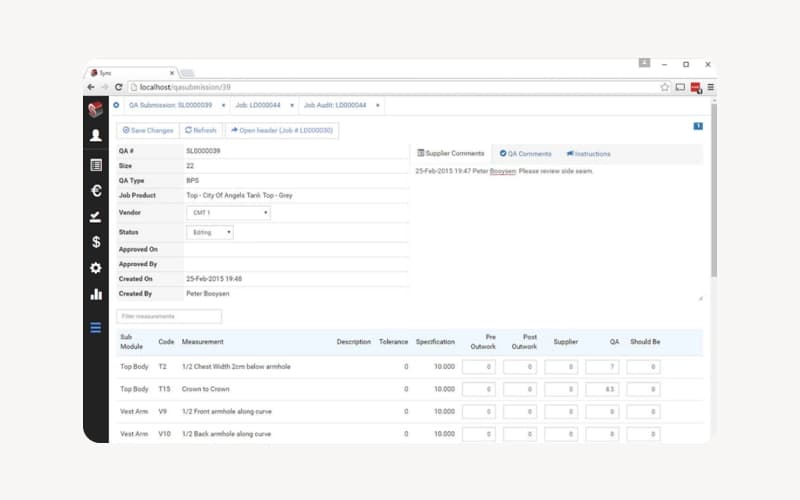Click the Tolerance column header
The width and height of the screenshot is (800, 500).
pyautogui.click(x=393, y=342)
